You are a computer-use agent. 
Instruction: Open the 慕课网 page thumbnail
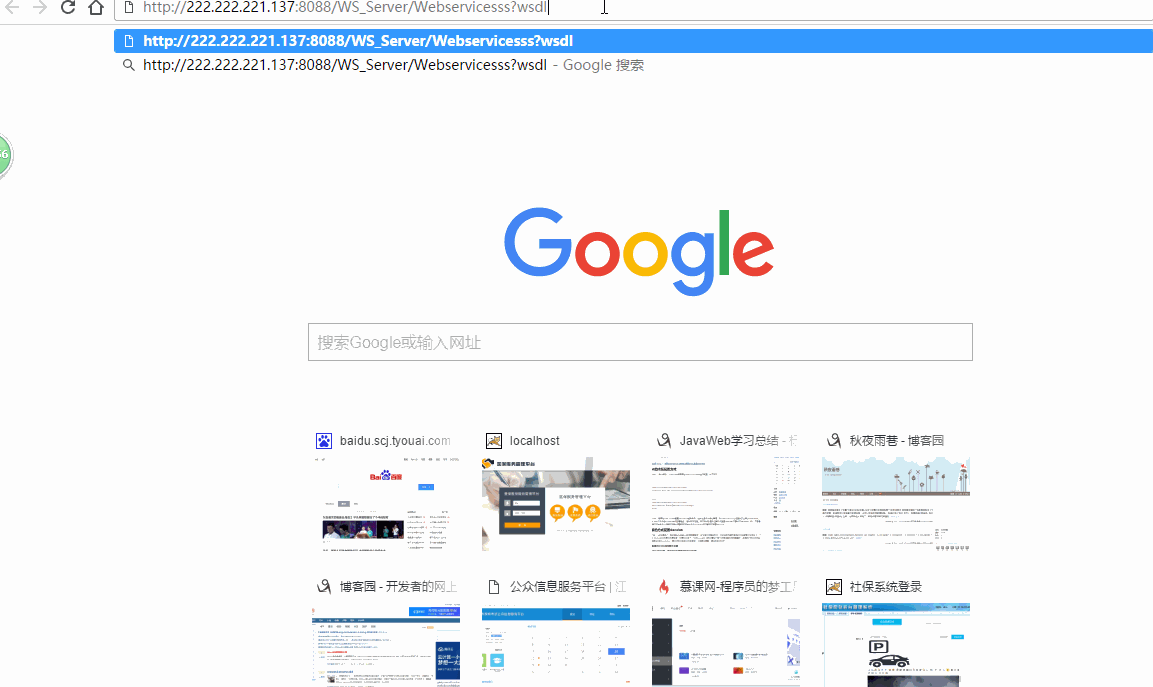coord(726,647)
